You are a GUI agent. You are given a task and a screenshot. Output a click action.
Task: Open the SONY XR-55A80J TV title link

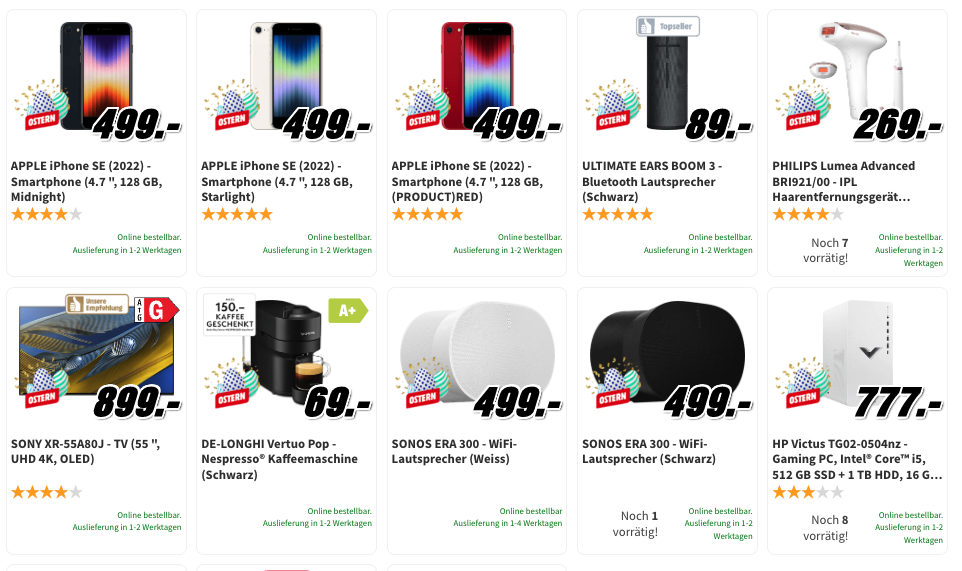pyautogui.click(x=85, y=452)
